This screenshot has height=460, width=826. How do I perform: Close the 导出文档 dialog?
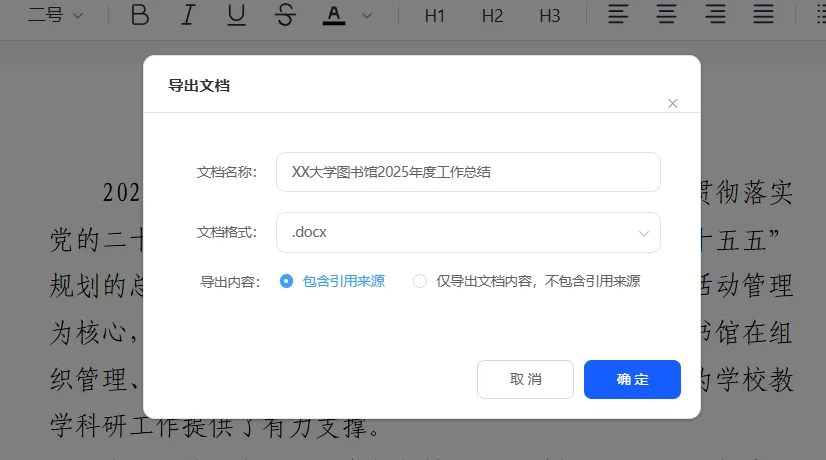pos(673,103)
